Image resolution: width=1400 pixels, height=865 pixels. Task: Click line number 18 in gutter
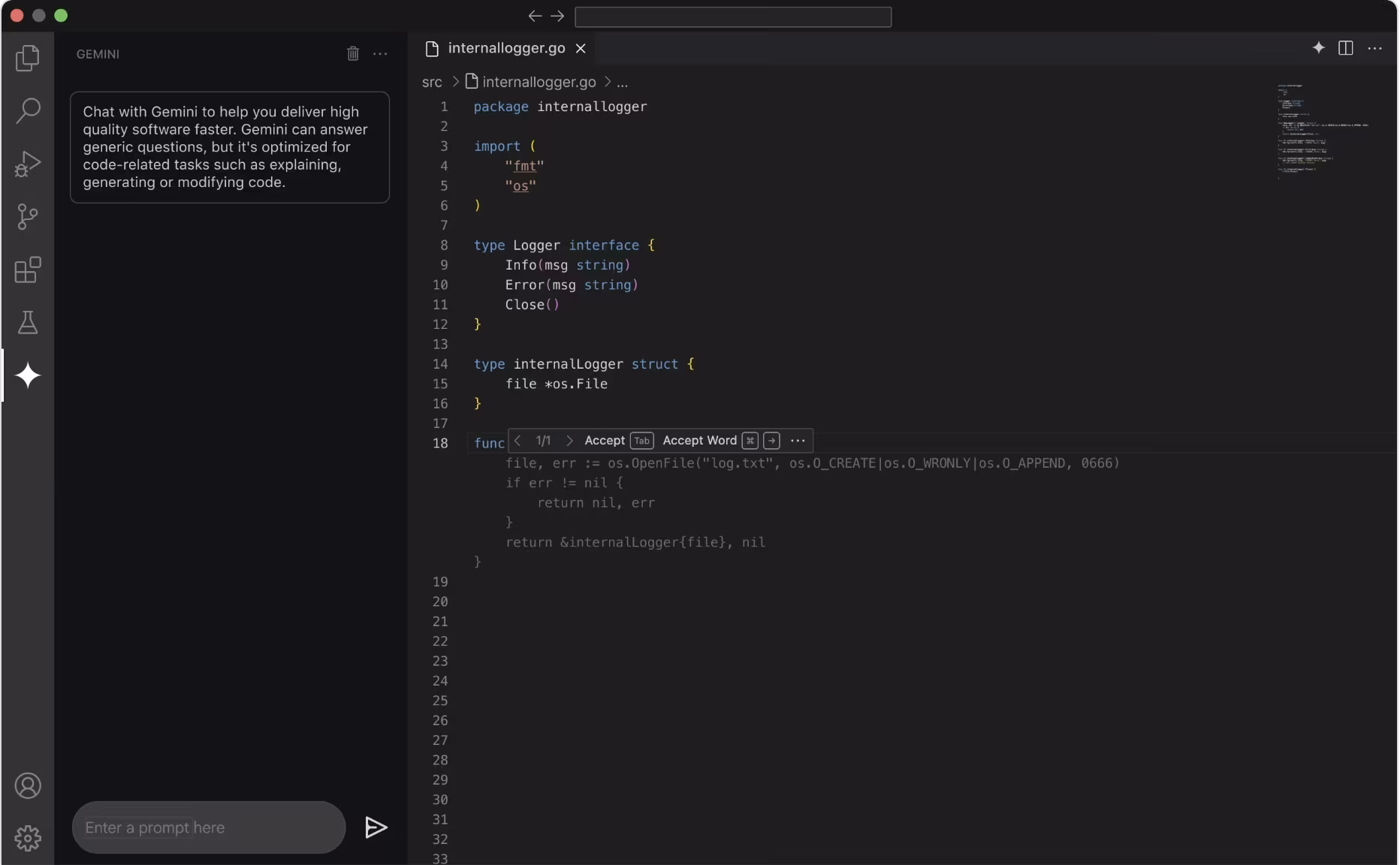(x=440, y=443)
